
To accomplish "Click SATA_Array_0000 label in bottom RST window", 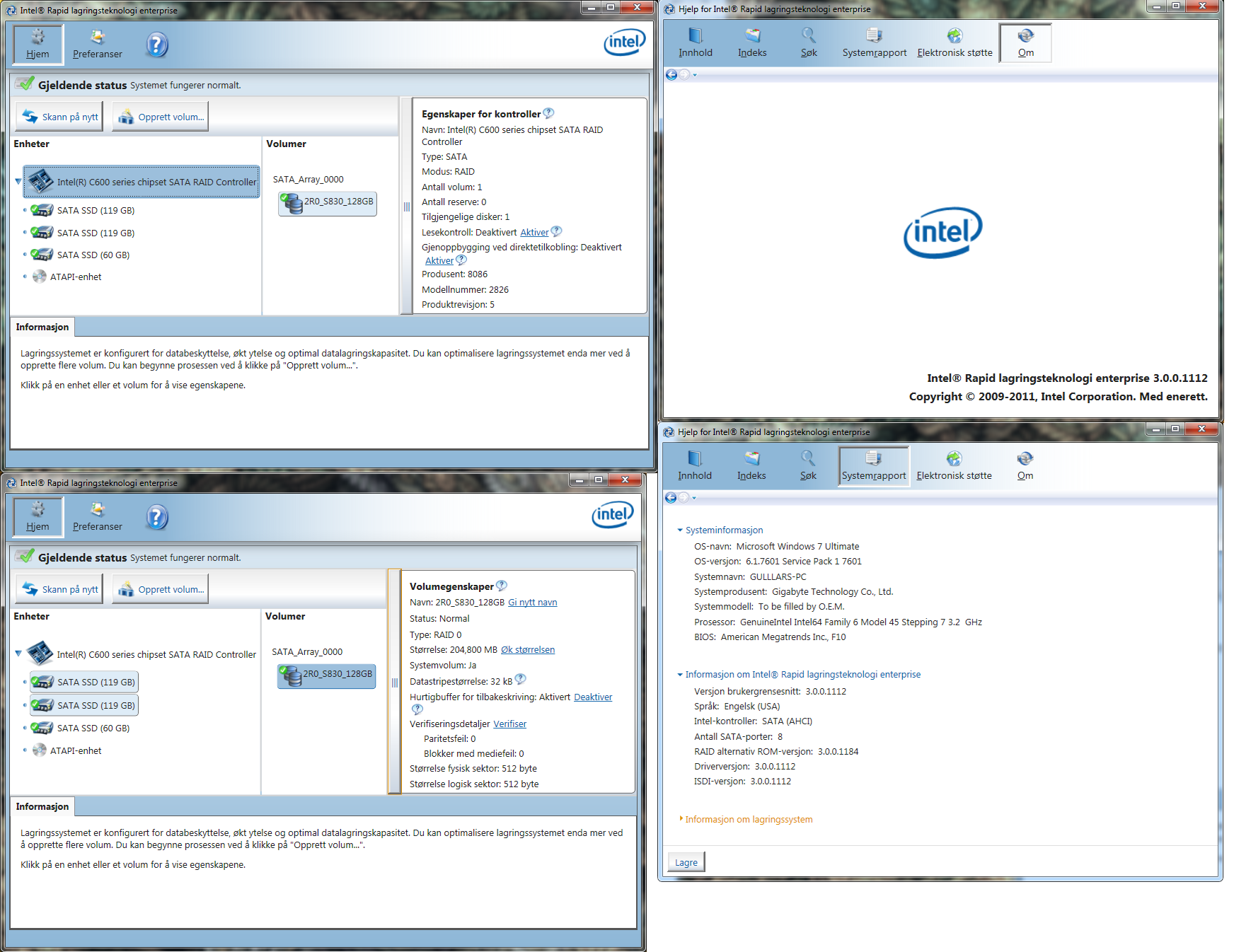I will [x=307, y=651].
